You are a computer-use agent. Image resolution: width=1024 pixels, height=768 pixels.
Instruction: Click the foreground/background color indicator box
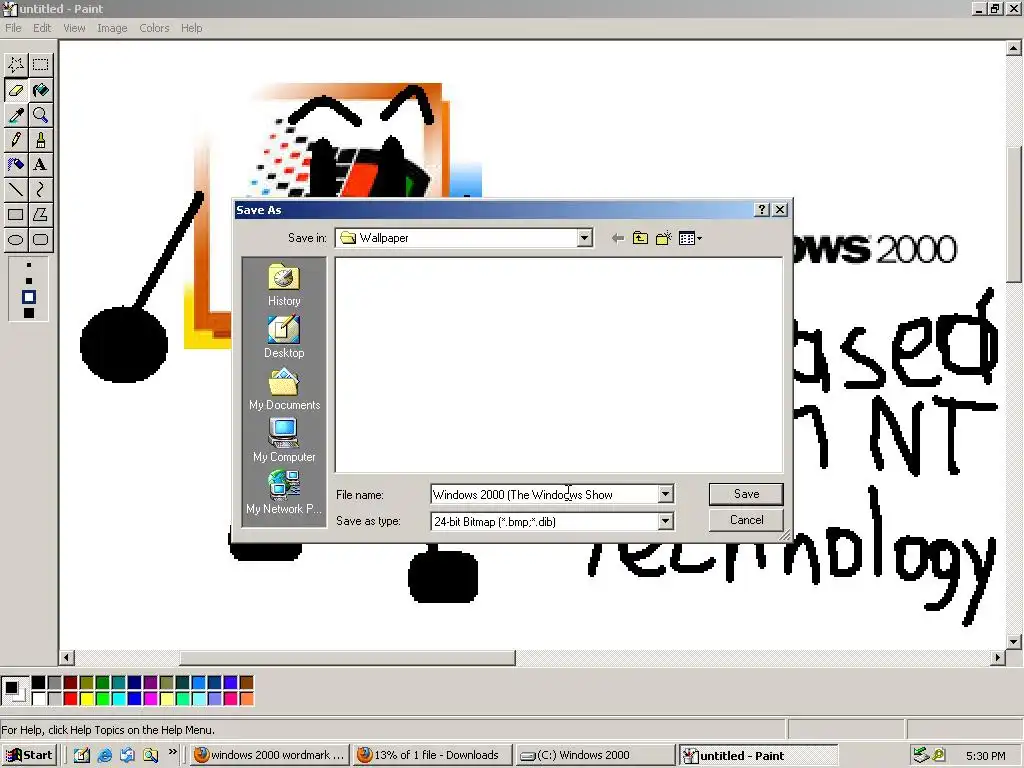[x=14, y=691]
